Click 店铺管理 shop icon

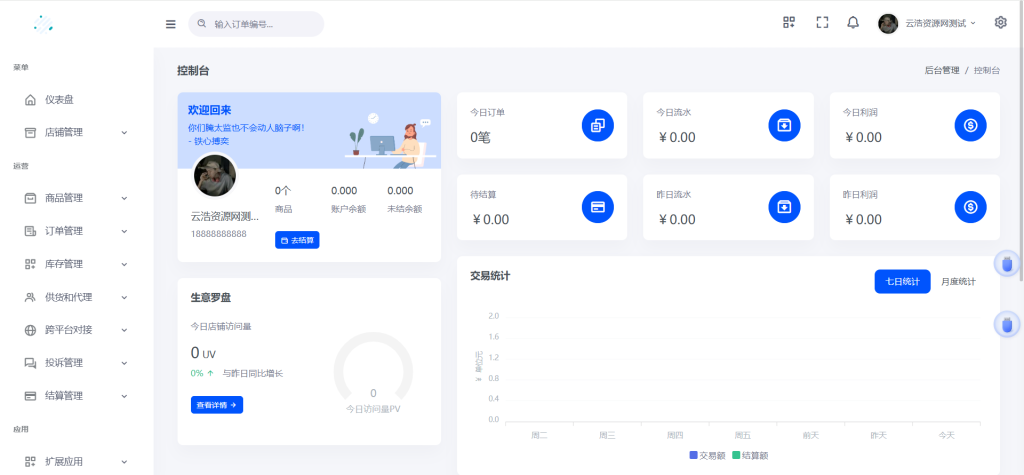[30, 133]
